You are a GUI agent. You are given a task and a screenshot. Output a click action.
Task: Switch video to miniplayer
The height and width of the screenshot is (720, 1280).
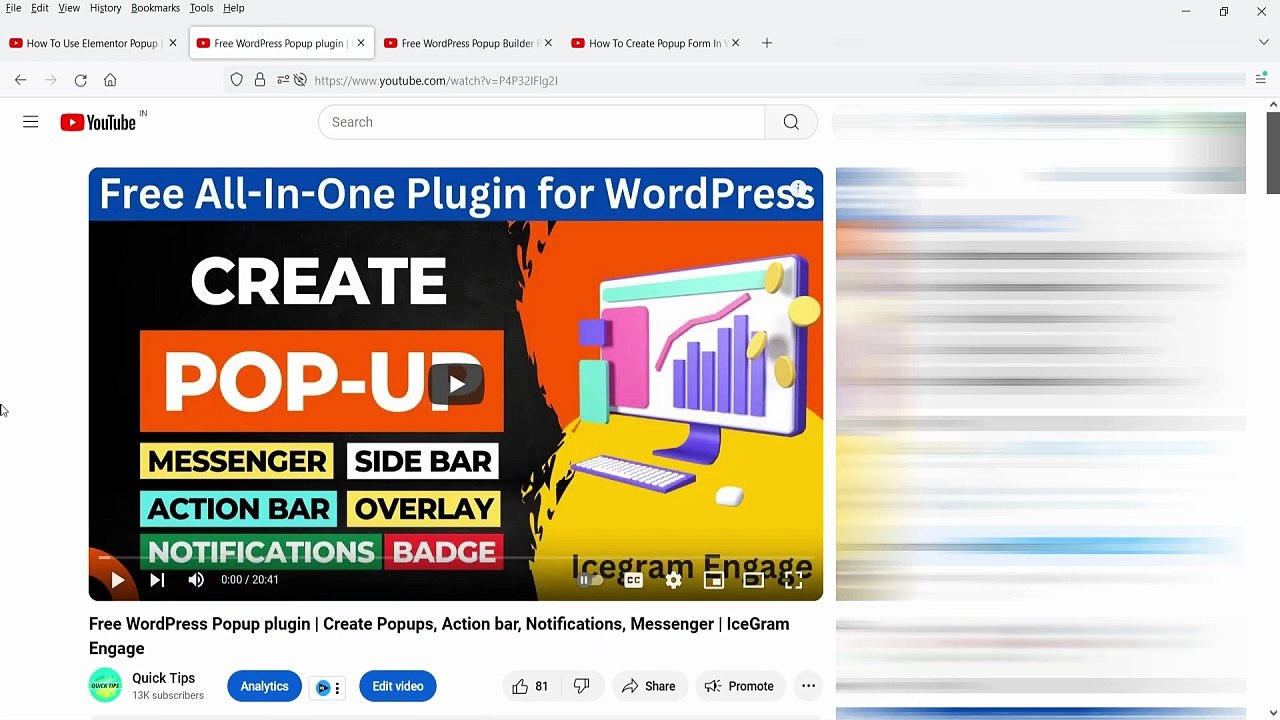click(x=713, y=580)
